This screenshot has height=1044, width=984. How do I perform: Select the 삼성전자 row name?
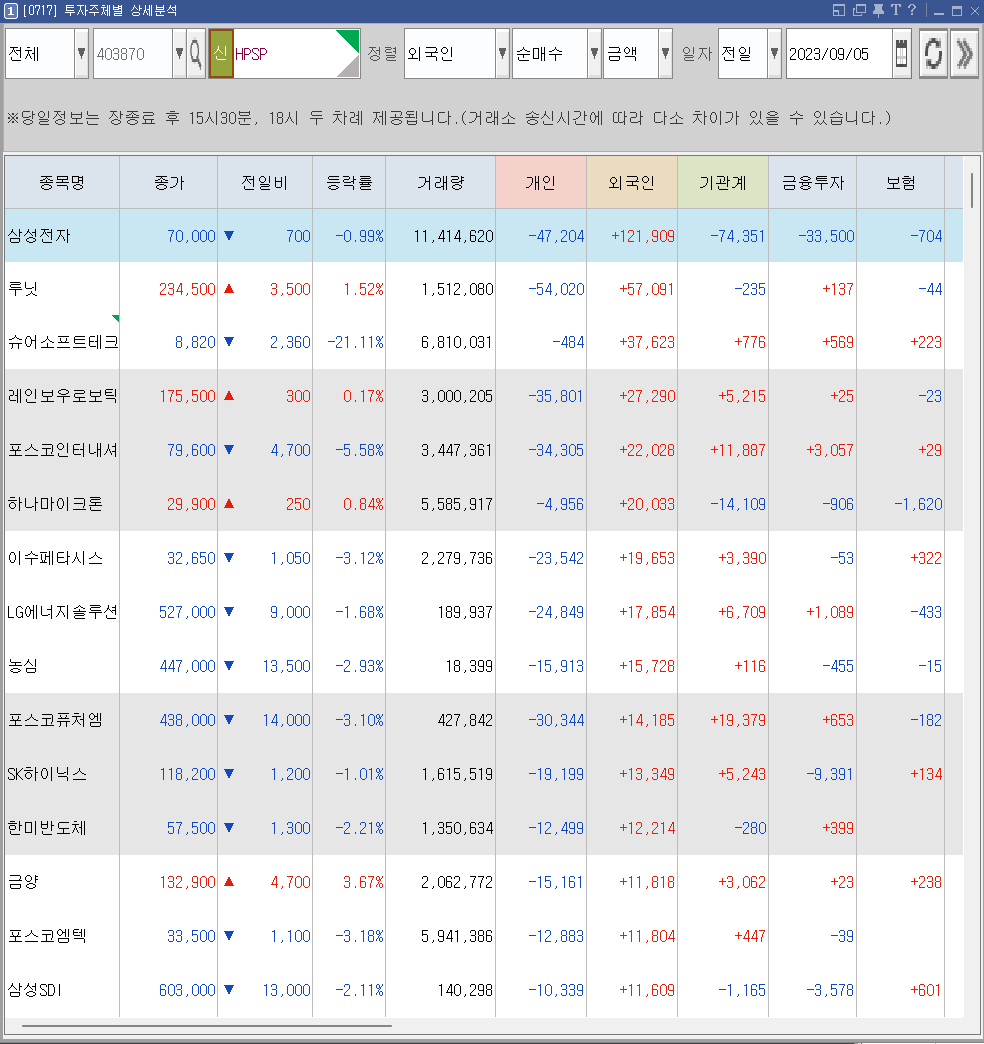click(x=39, y=236)
